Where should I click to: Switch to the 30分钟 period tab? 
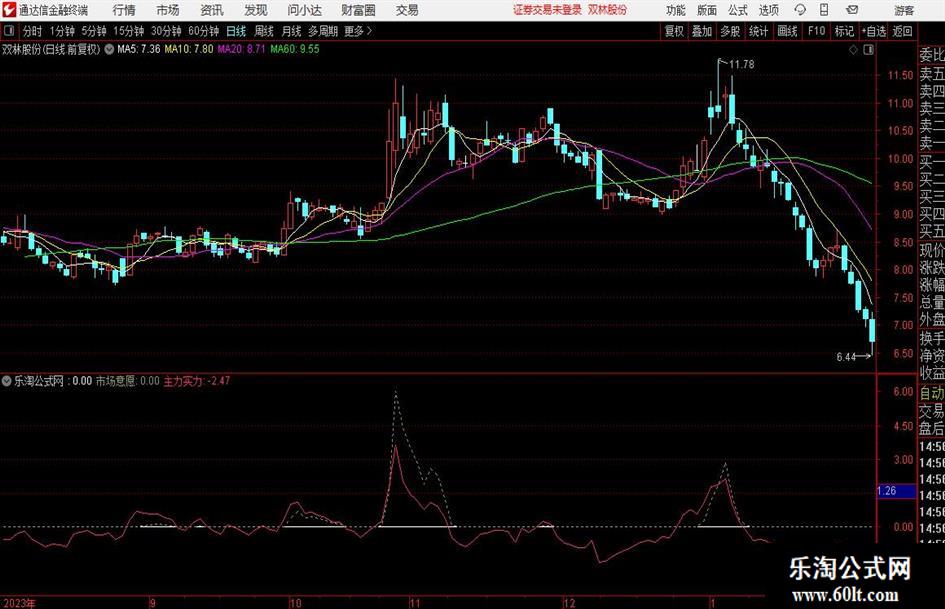(x=166, y=31)
